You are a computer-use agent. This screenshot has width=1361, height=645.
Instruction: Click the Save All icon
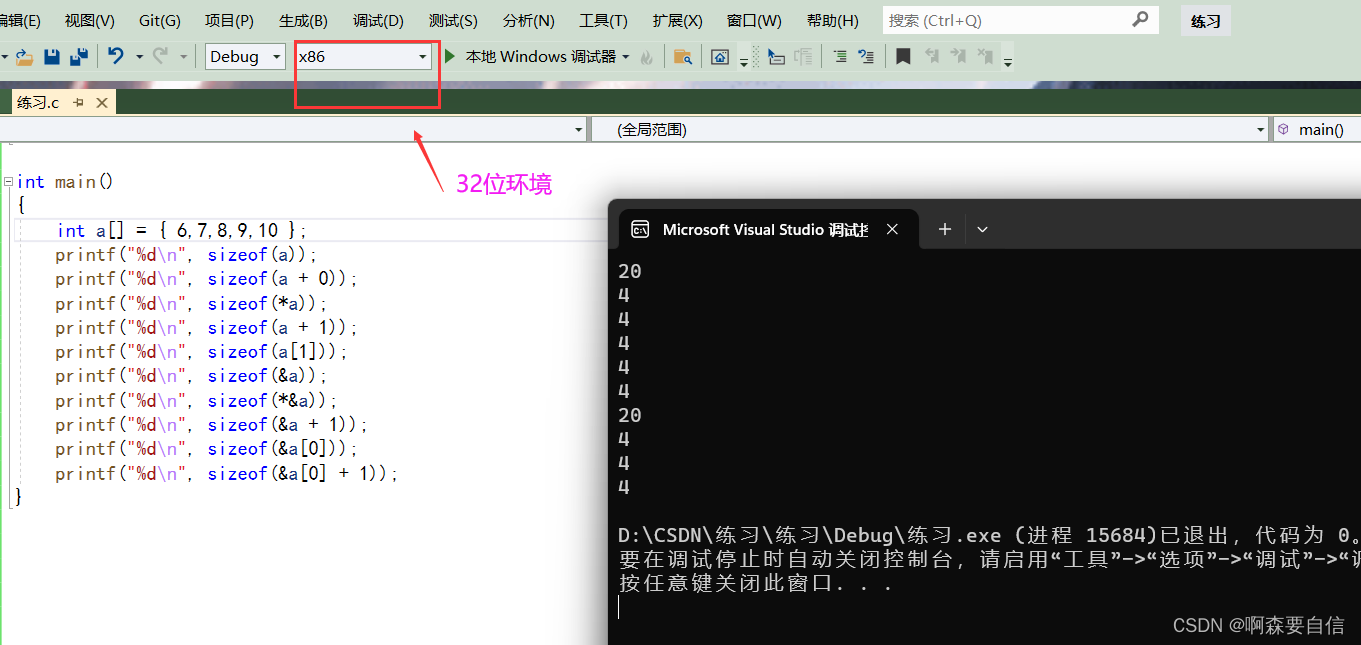point(78,57)
